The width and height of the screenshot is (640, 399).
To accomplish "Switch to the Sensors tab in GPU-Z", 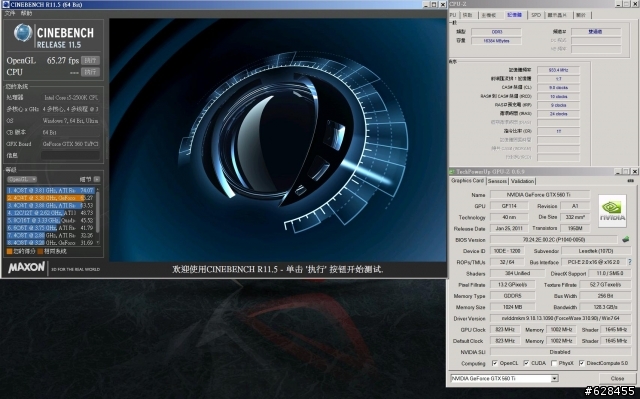I will point(497,181).
